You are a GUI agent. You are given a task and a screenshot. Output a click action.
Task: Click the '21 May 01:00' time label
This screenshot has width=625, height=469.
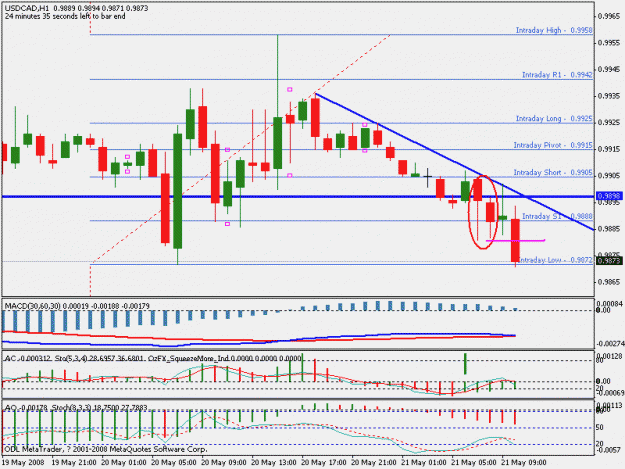(424, 463)
